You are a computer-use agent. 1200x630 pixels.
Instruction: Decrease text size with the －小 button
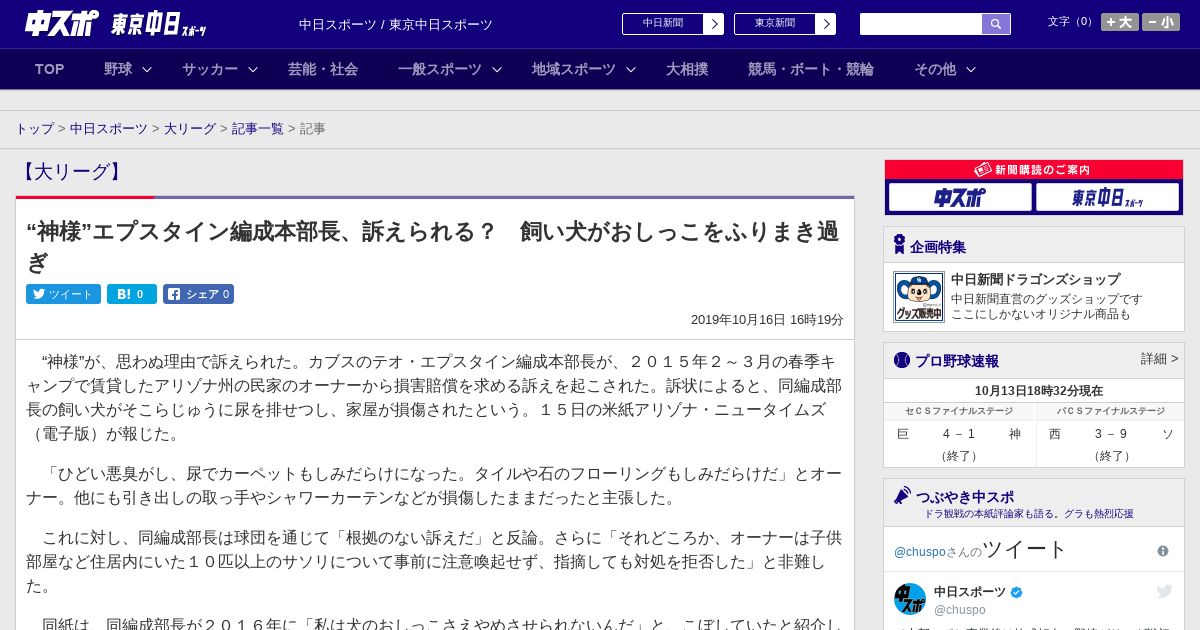1161,22
